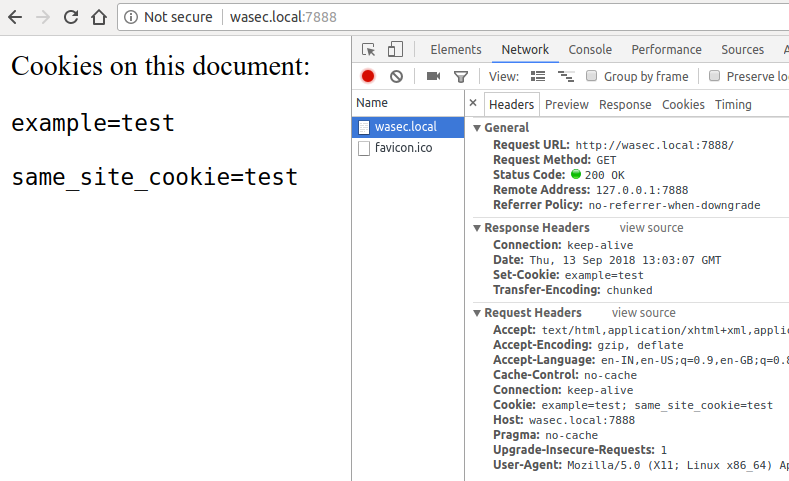The width and height of the screenshot is (789, 481).
Task: Collapse the Response Headers section
Action: [x=477, y=228]
